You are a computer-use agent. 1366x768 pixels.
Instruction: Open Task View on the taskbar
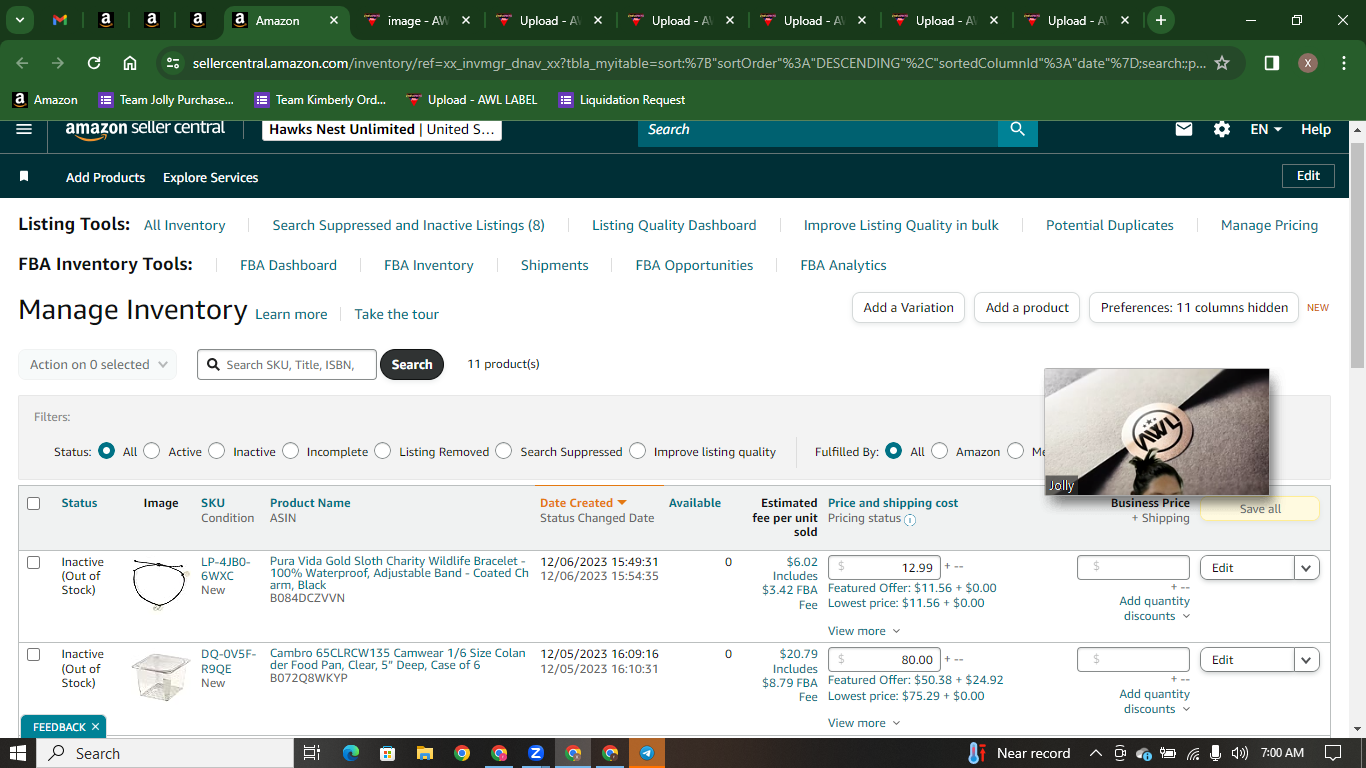click(x=312, y=753)
